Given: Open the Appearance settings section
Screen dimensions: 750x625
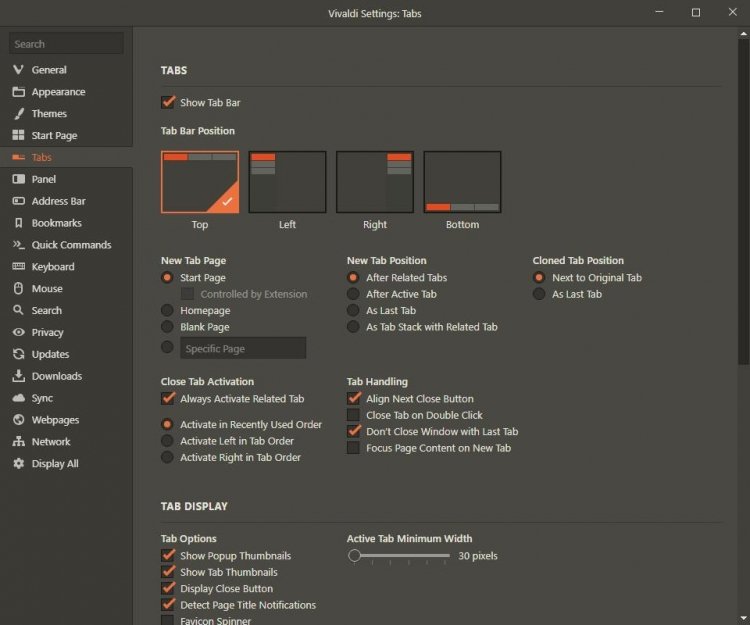Looking at the screenshot, I should click(58, 92).
